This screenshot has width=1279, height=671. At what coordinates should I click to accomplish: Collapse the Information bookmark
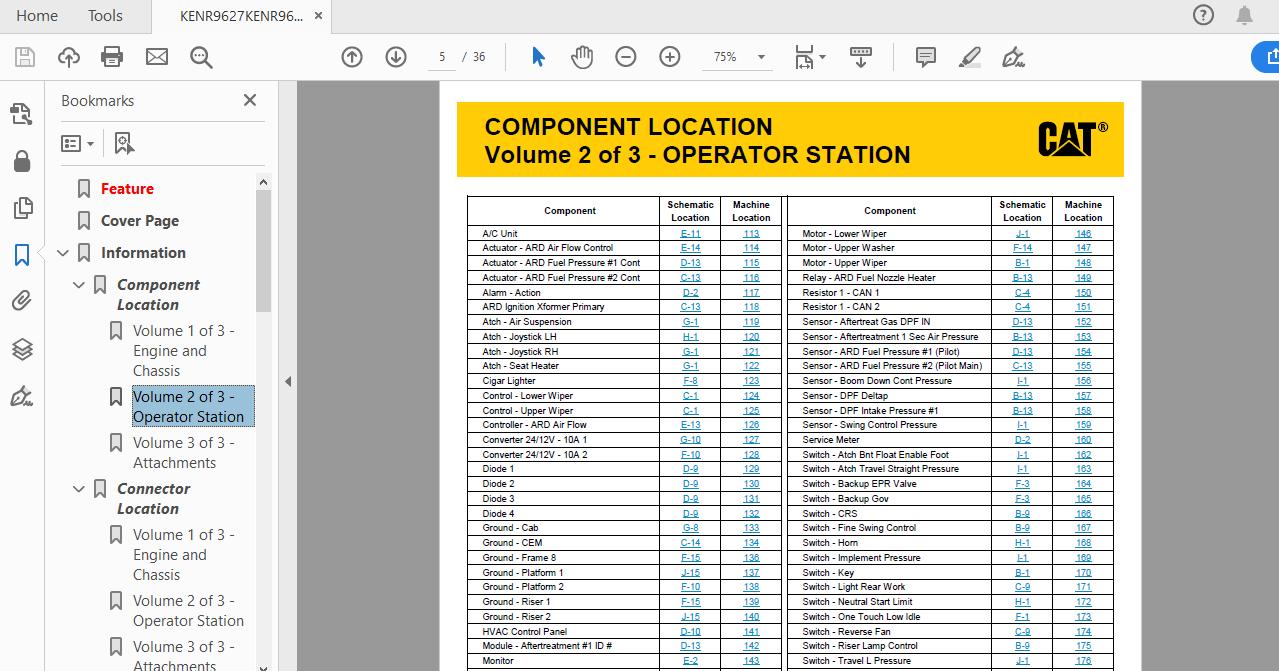coord(63,253)
